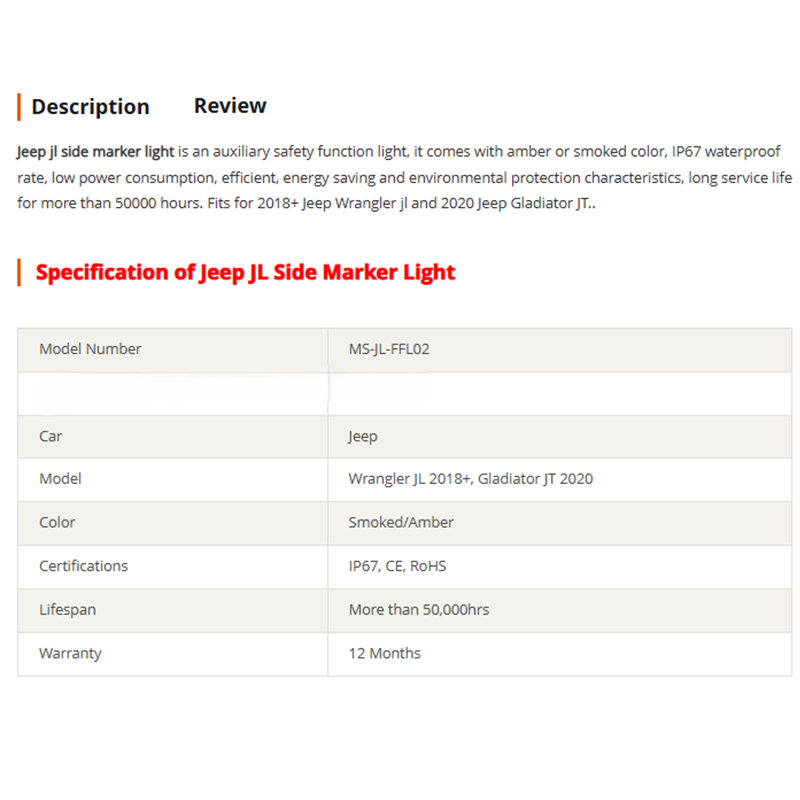This screenshot has height=800, width=800.
Task: Click the 'Car' row label
Action: click(51, 436)
